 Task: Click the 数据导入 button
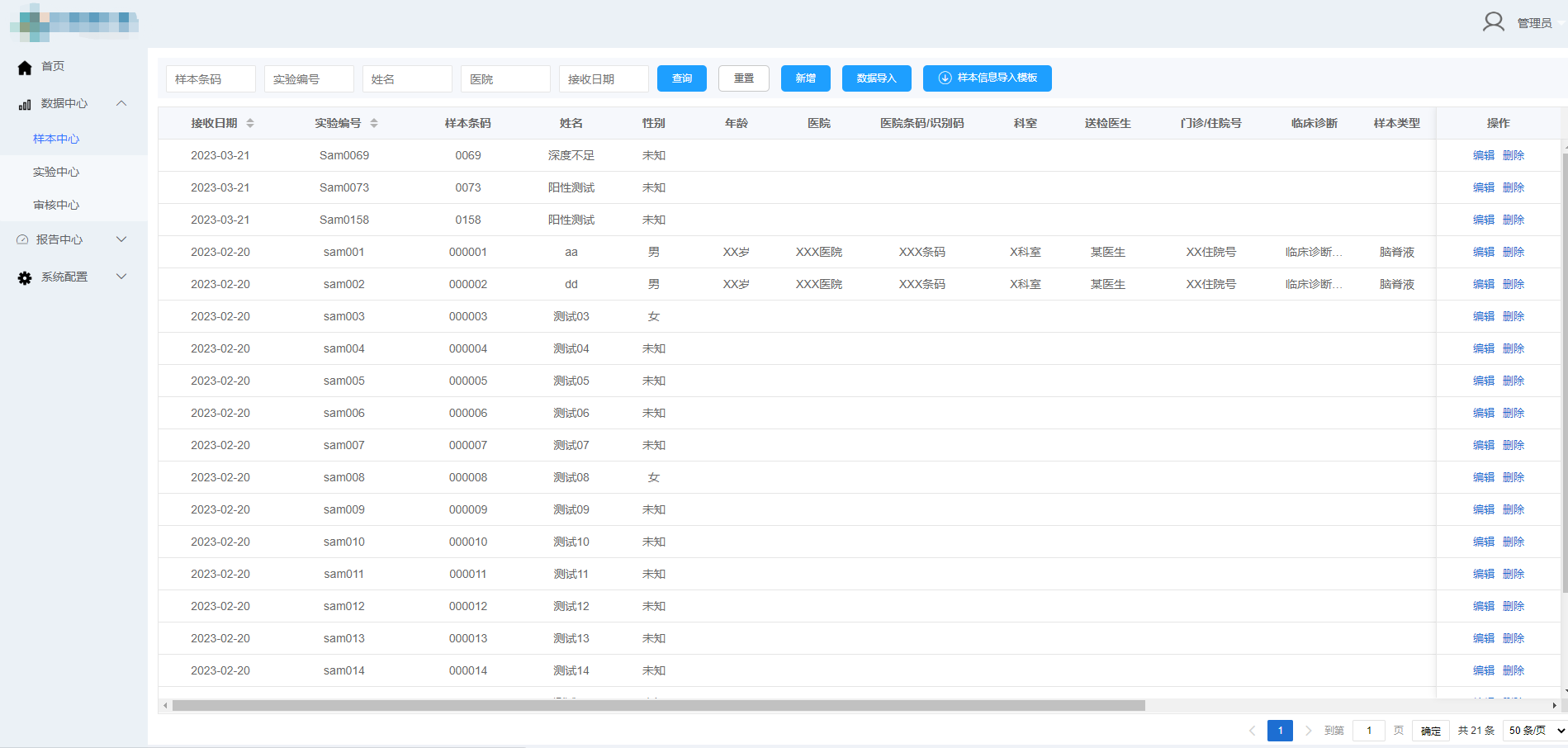coord(876,78)
